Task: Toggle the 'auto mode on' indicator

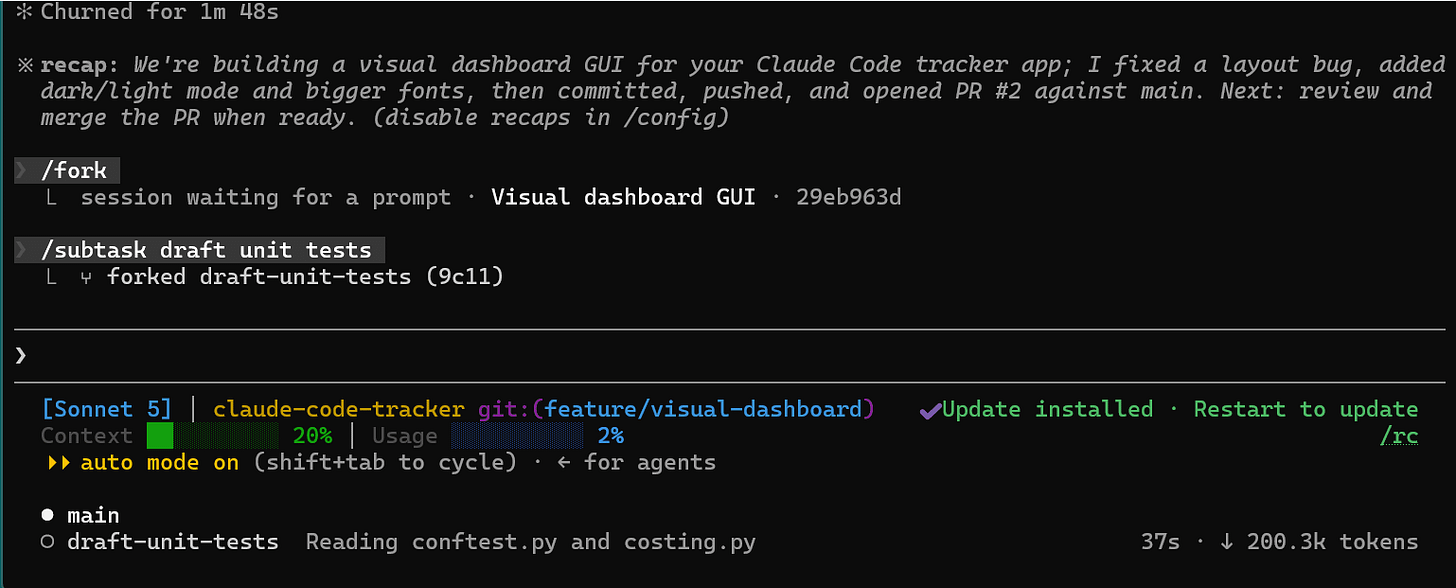Action: pos(160,463)
